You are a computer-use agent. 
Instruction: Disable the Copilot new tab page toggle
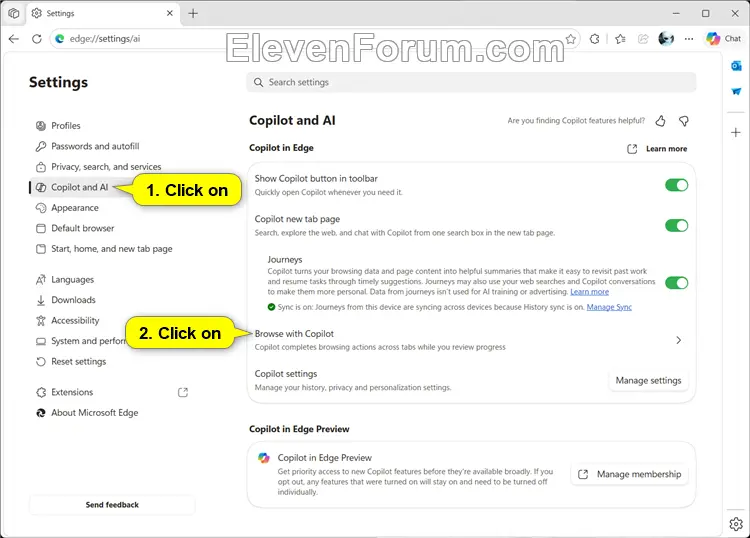point(676,225)
